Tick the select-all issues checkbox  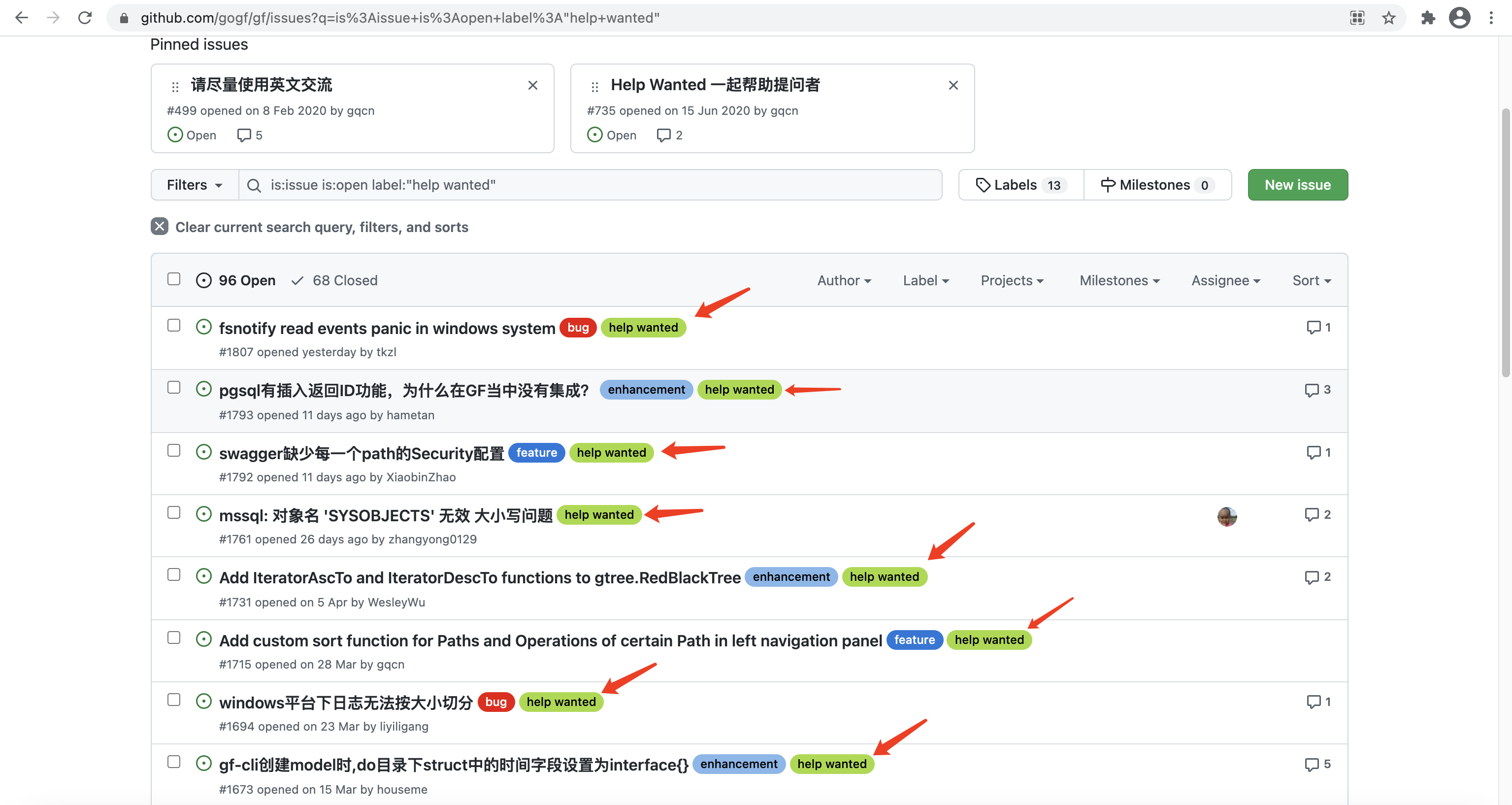(x=174, y=279)
